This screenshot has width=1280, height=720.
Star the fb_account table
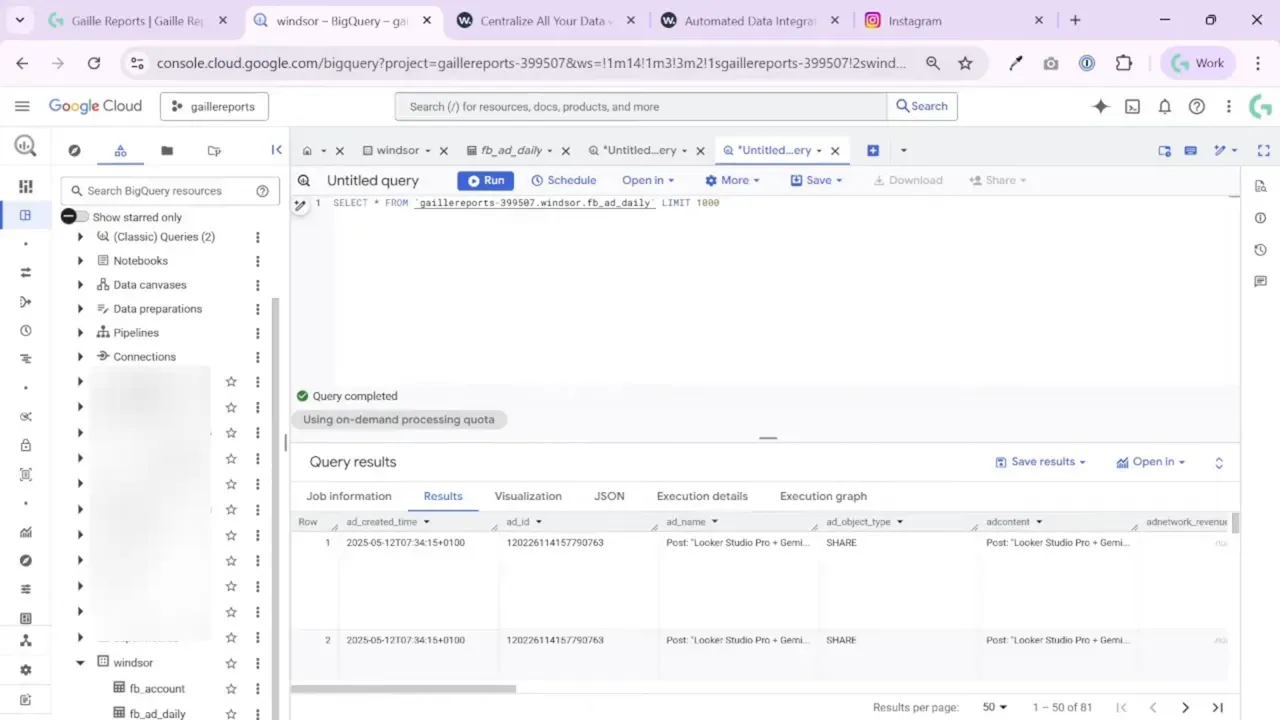(x=231, y=689)
